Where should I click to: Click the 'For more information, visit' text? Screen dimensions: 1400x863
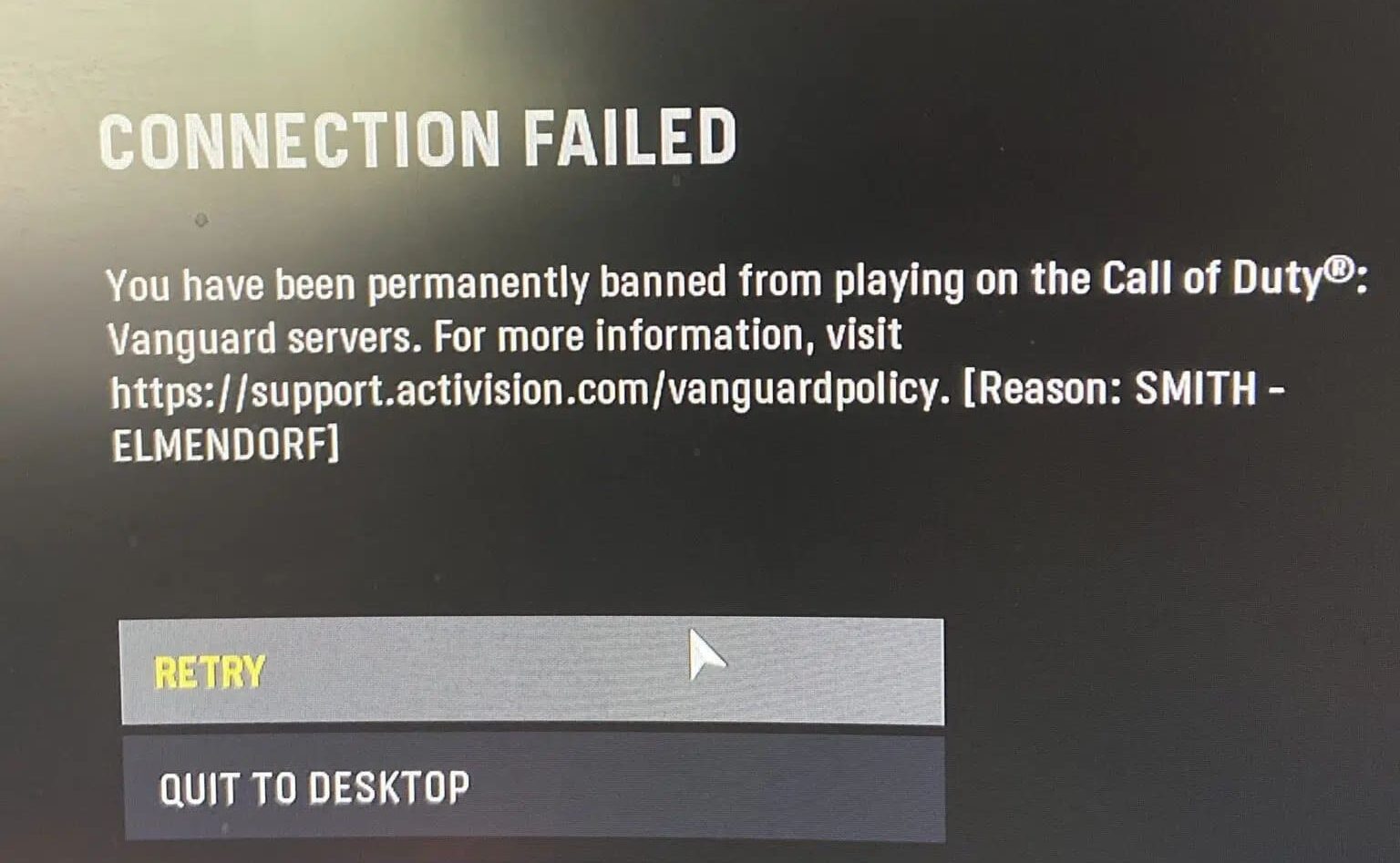[668, 336]
